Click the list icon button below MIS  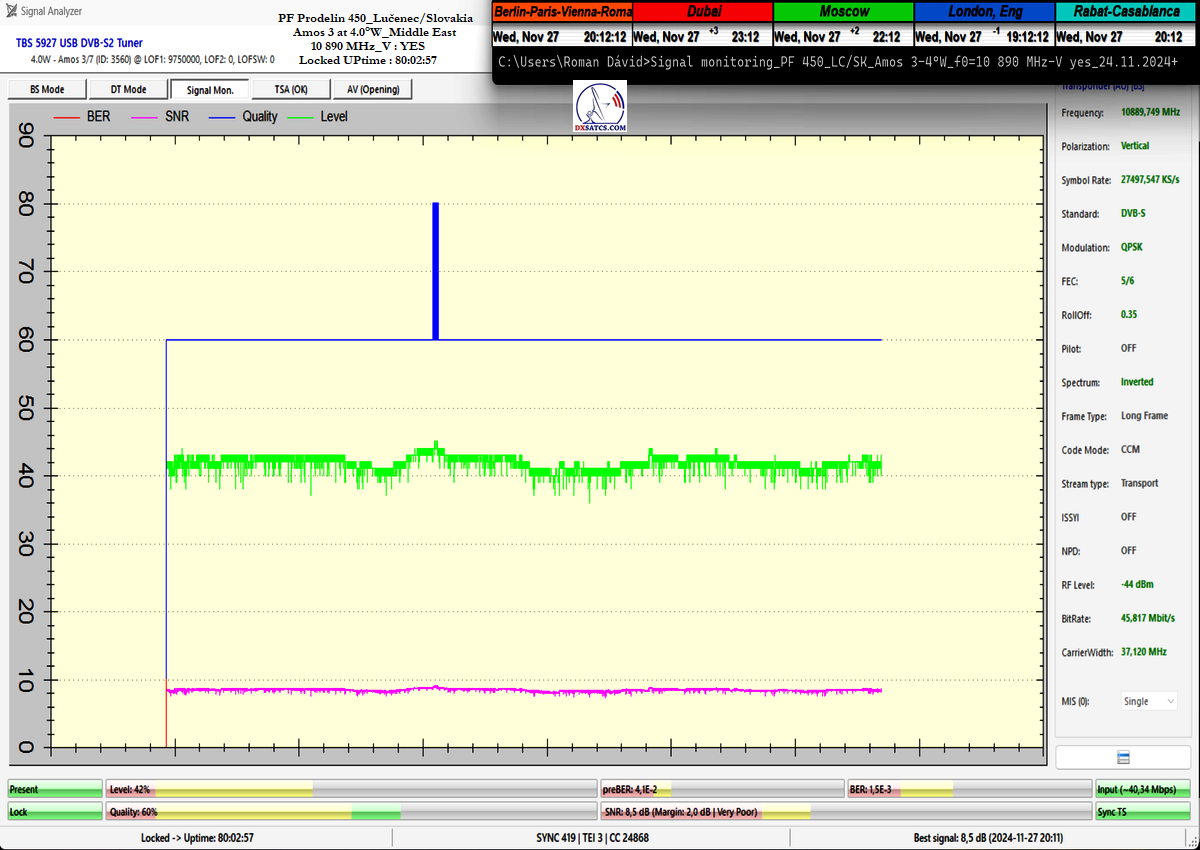(1122, 758)
